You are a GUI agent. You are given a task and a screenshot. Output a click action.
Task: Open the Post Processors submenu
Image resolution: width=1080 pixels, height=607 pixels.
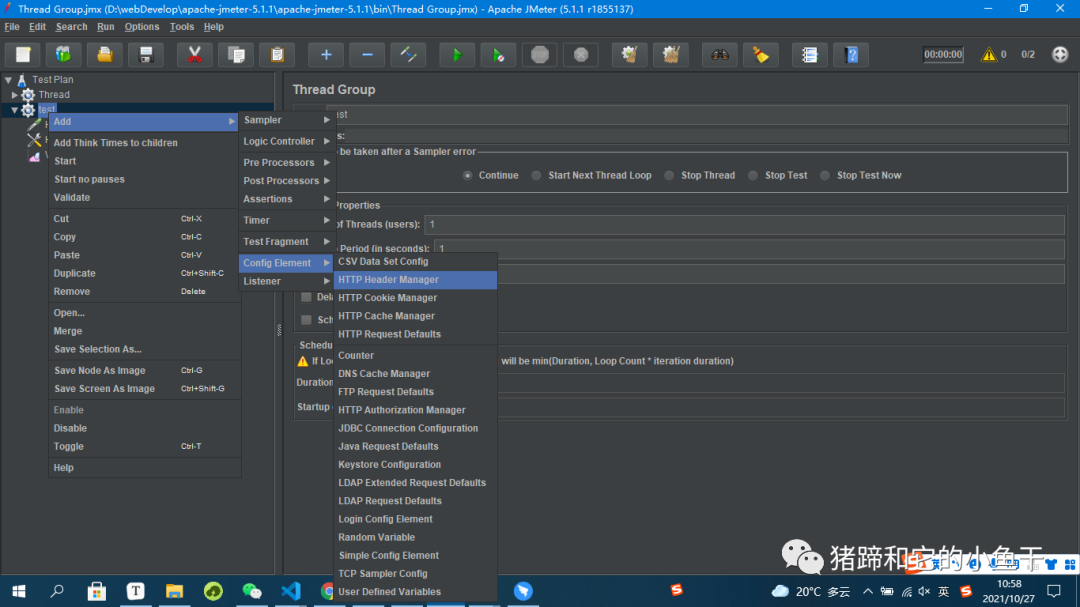point(287,181)
